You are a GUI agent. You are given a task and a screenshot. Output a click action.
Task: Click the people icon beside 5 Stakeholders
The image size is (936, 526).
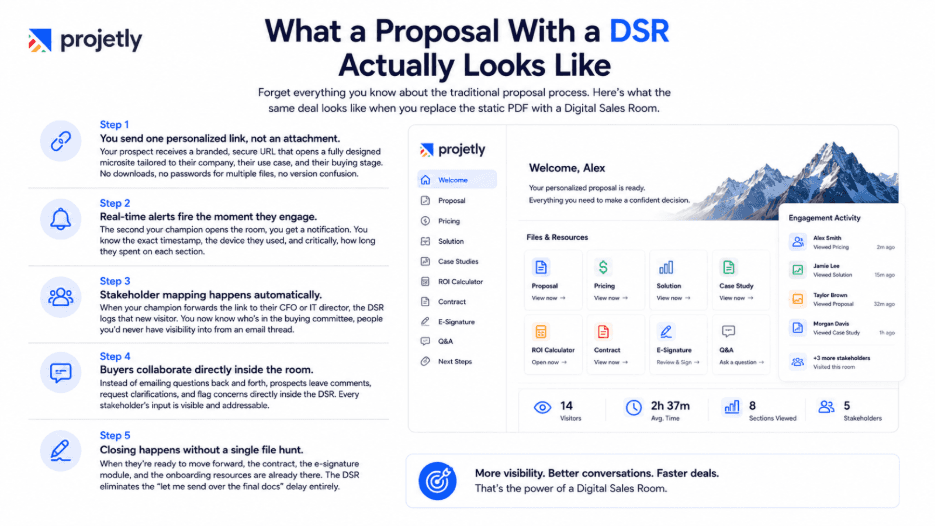(x=826, y=407)
